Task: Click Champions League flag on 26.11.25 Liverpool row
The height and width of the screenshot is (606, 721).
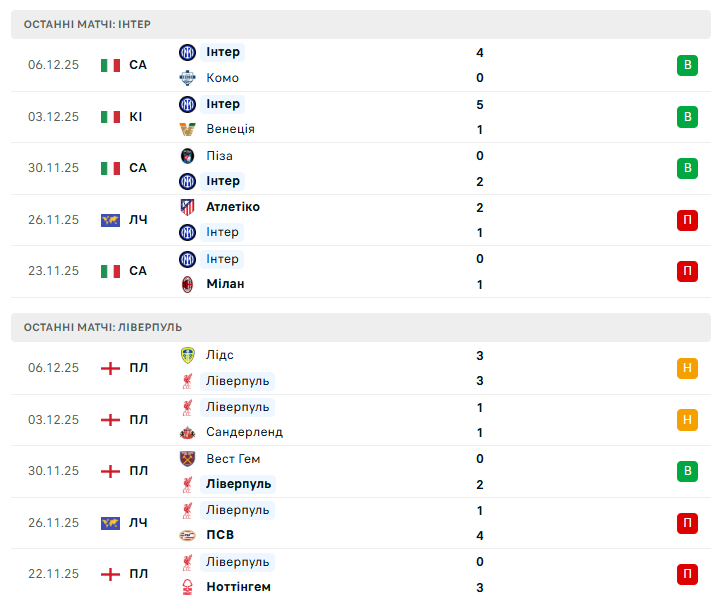Action: coord(110,523)
